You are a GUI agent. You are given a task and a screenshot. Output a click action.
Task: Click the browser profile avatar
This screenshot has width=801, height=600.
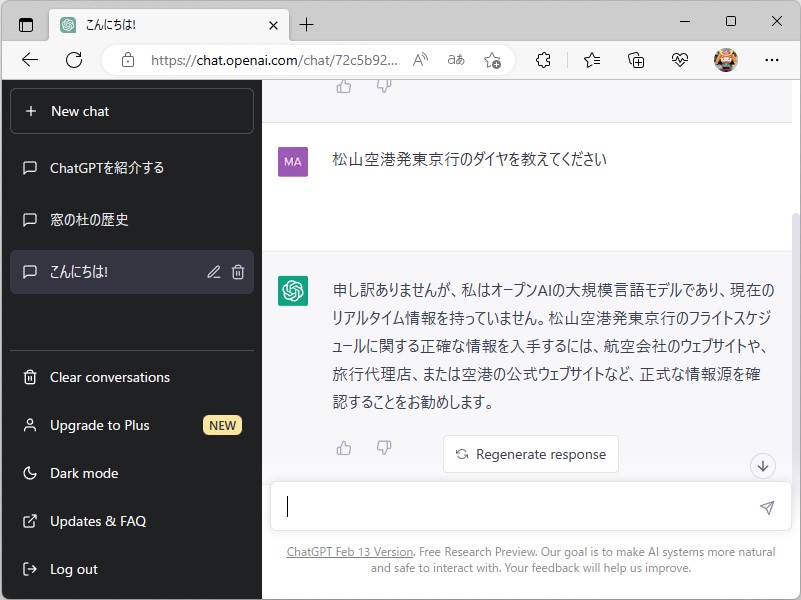726,60
